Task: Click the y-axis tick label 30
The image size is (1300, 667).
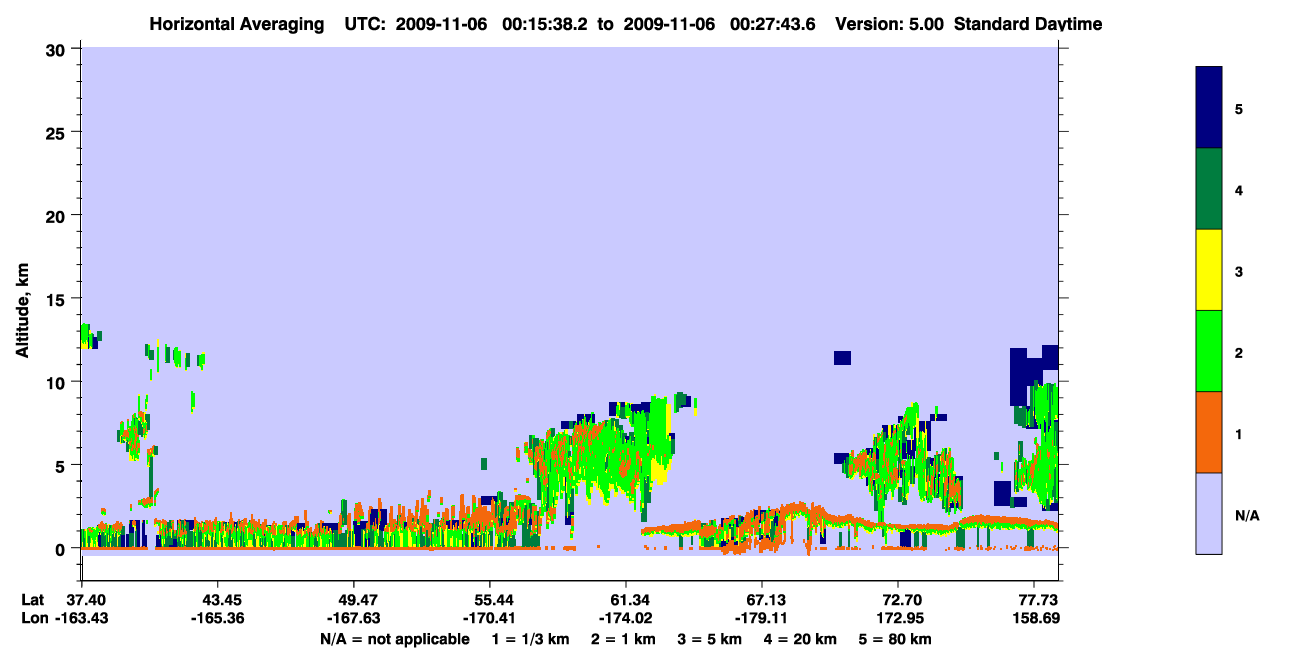Action: point(58,49)
